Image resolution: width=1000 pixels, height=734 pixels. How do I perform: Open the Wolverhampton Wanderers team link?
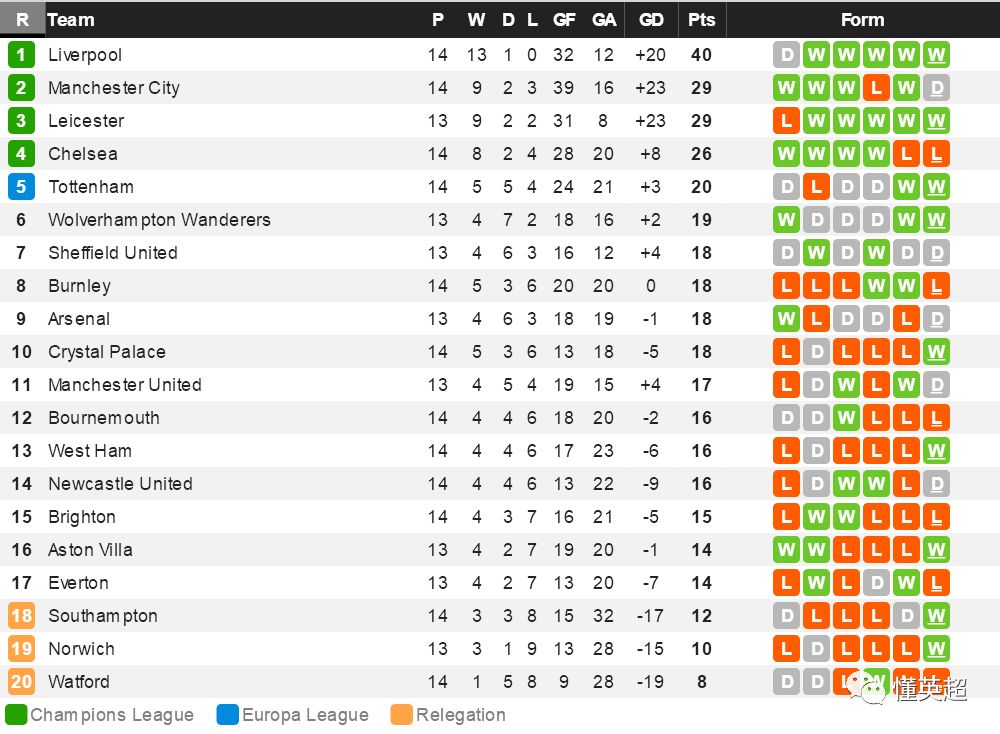click(x=159, y=220)
